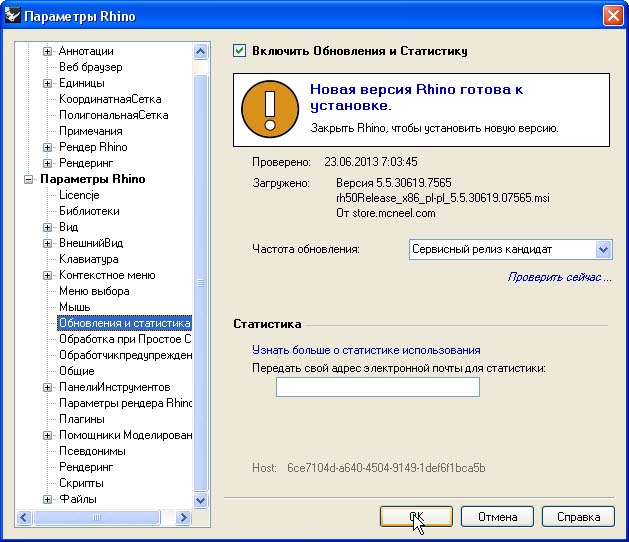629x542 pixels.
Task: Expand the ВнешнийВид tree node
Action: click(47, 244)
